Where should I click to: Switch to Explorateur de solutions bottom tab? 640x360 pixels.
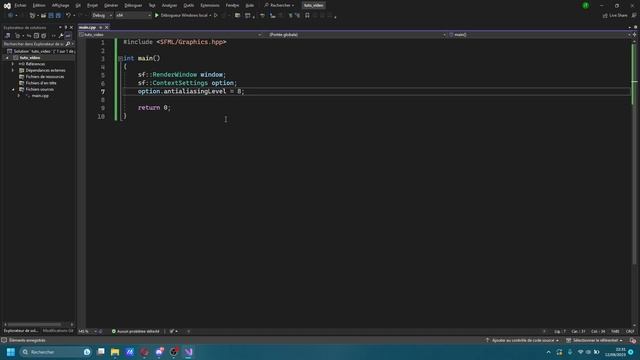coord(21,331)
